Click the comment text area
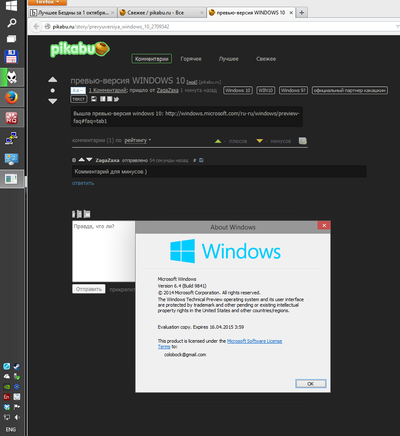This screenshot has height=436, width=400. coord(104,251)
